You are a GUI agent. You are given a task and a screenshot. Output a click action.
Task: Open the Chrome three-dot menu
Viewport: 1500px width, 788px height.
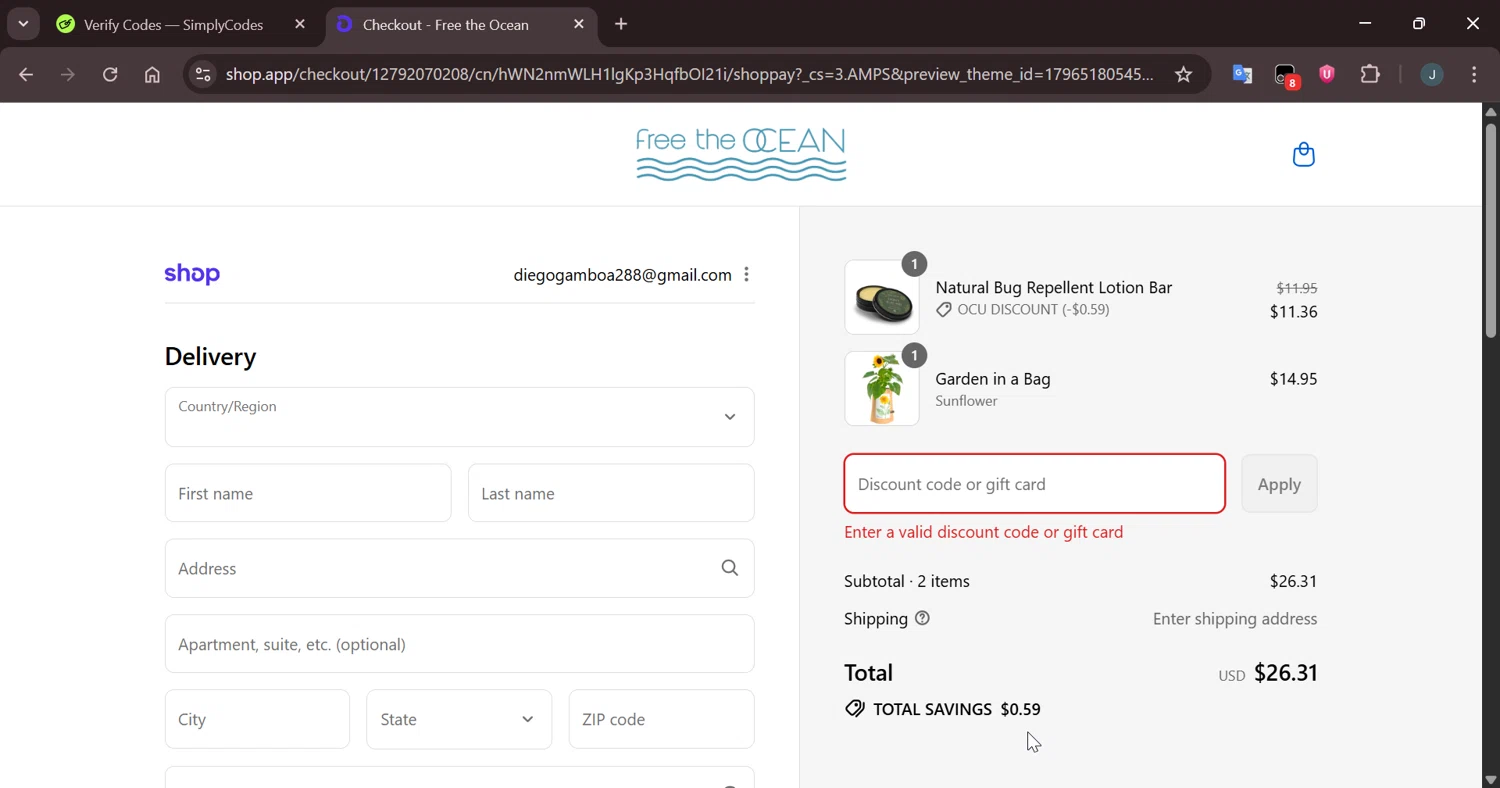(1474, 75)
